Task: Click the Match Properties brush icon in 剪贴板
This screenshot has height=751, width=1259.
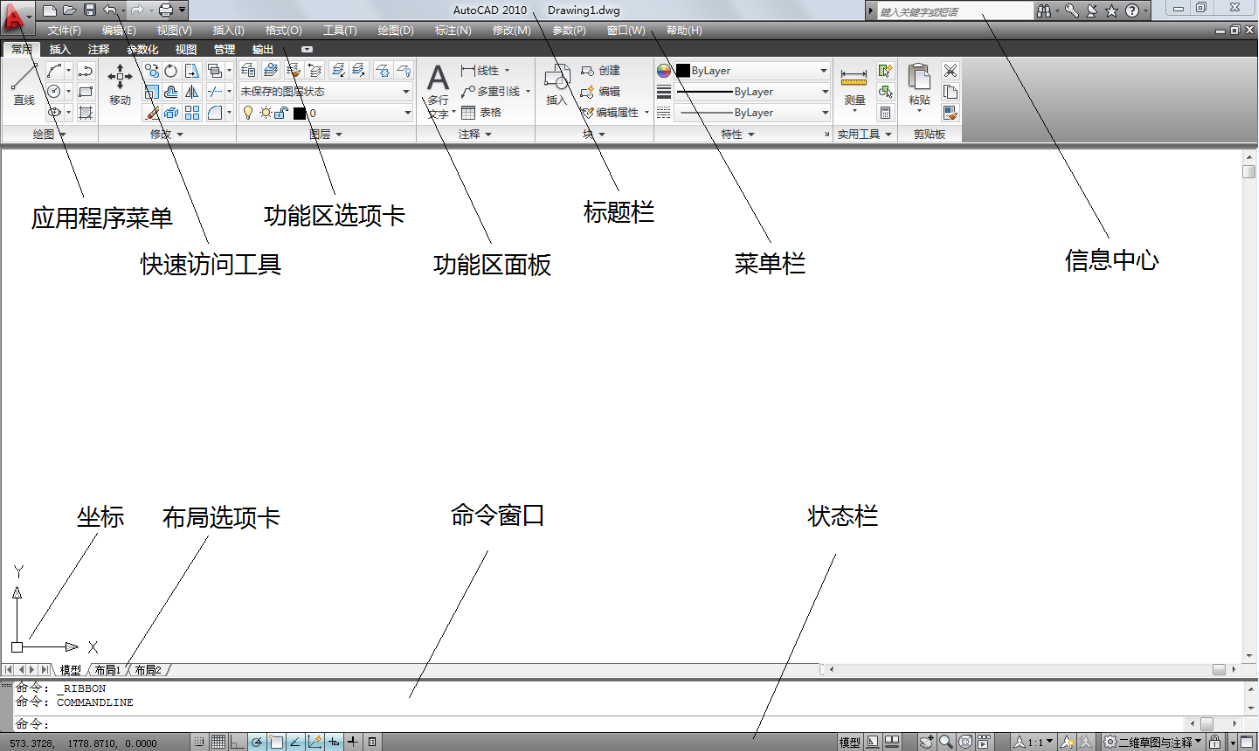Action: click(x=950, y=113)
